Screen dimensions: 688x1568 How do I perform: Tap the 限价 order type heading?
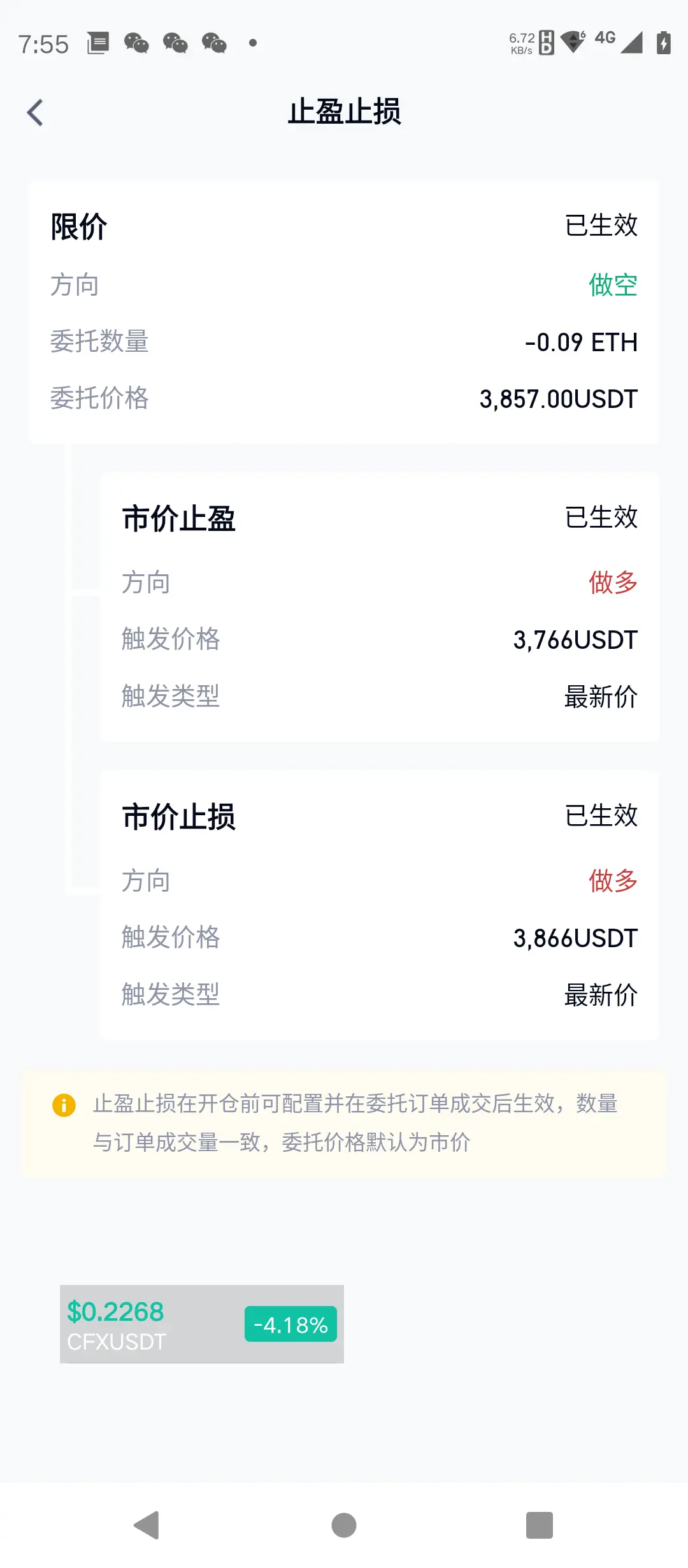79,227
